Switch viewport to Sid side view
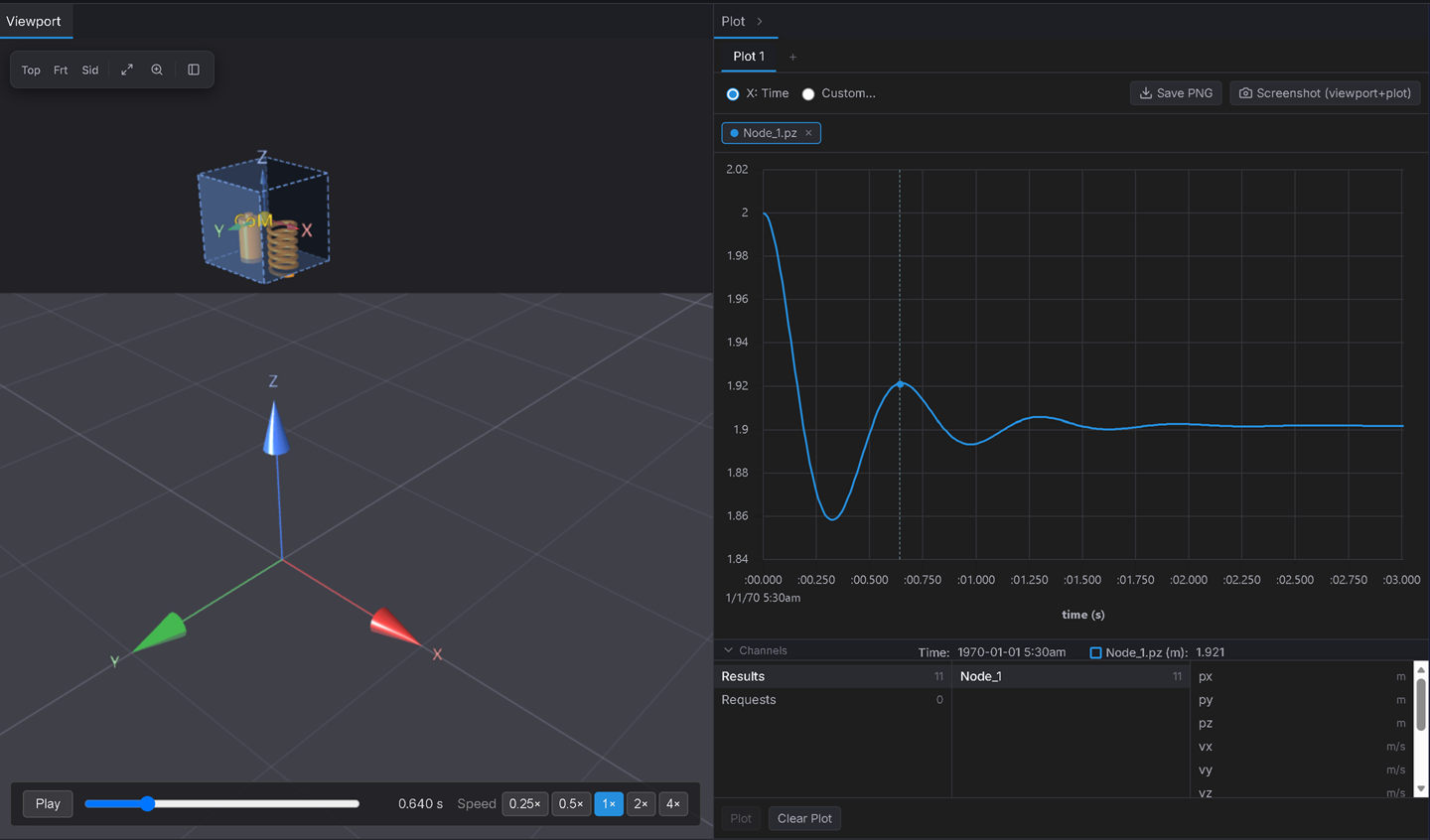 [90, 70]
